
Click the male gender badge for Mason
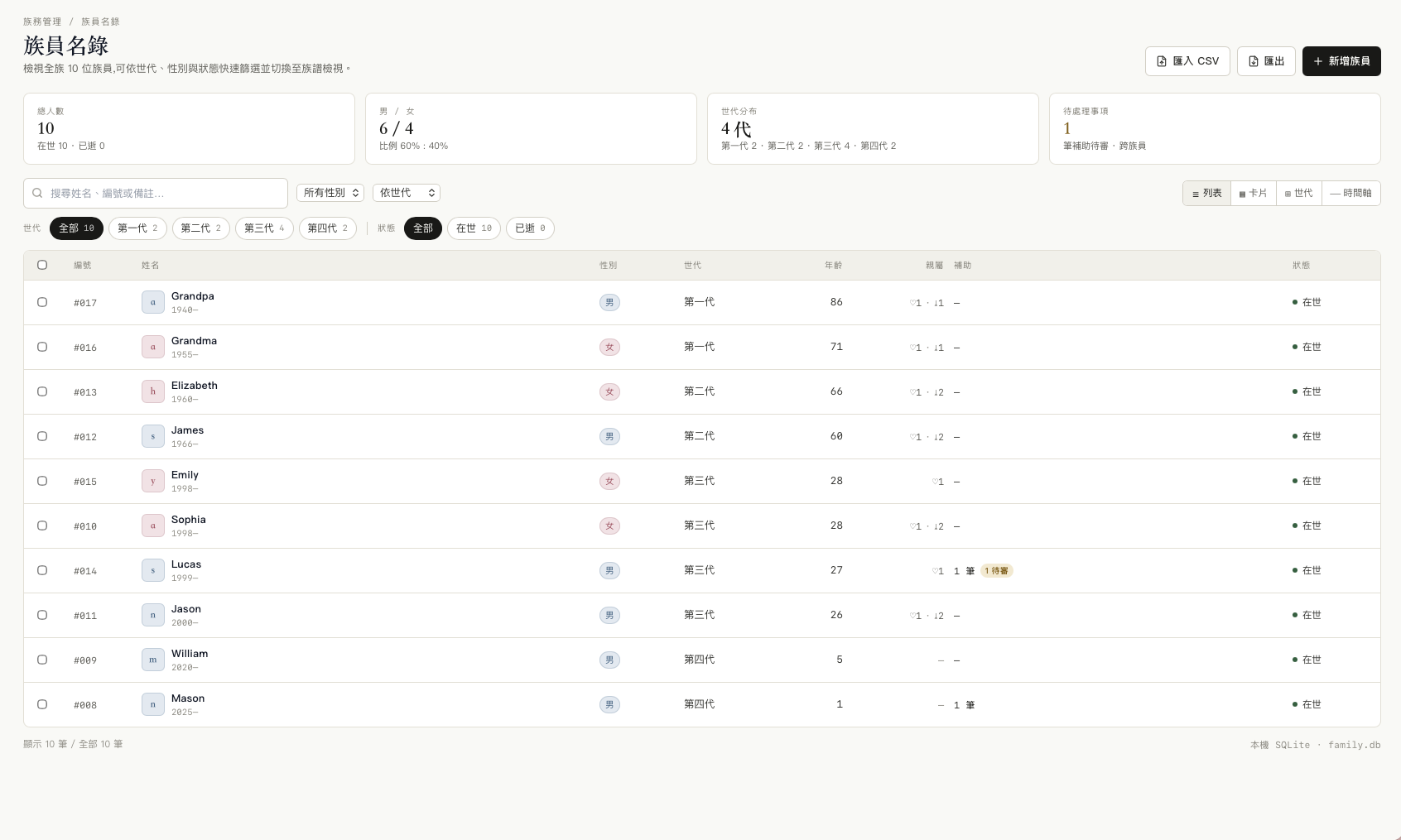click(x=609, y=704)
